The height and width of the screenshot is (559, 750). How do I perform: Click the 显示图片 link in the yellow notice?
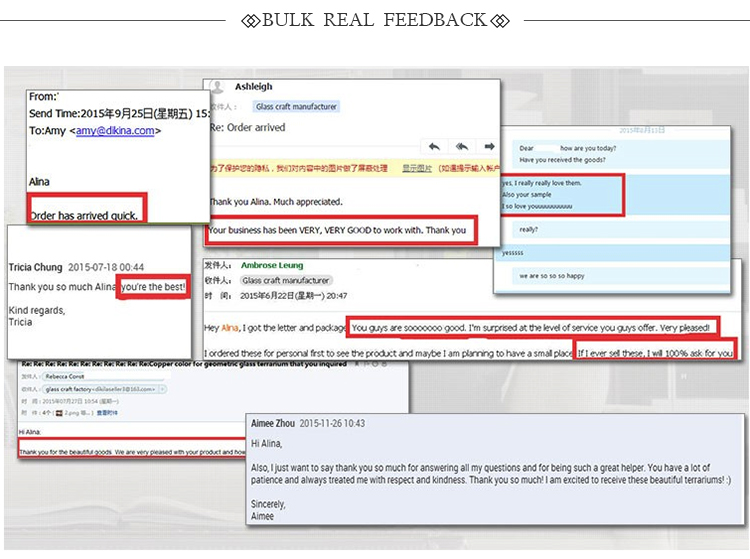(417, 168)
